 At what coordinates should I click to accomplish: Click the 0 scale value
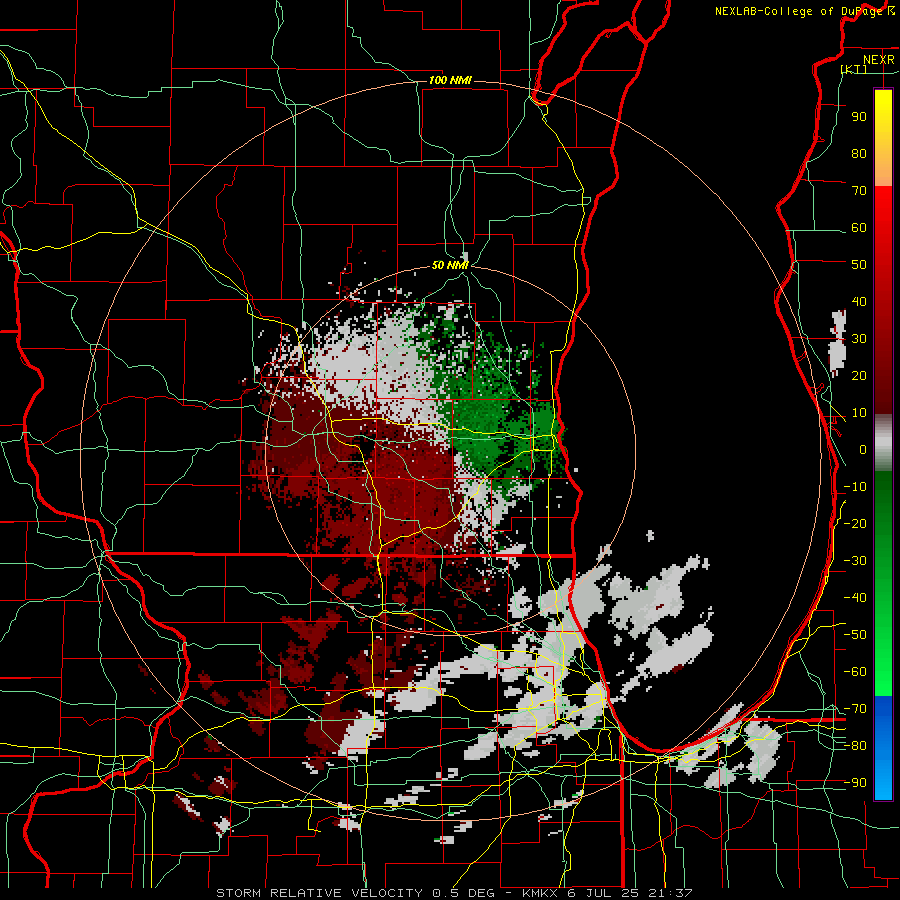863,449
